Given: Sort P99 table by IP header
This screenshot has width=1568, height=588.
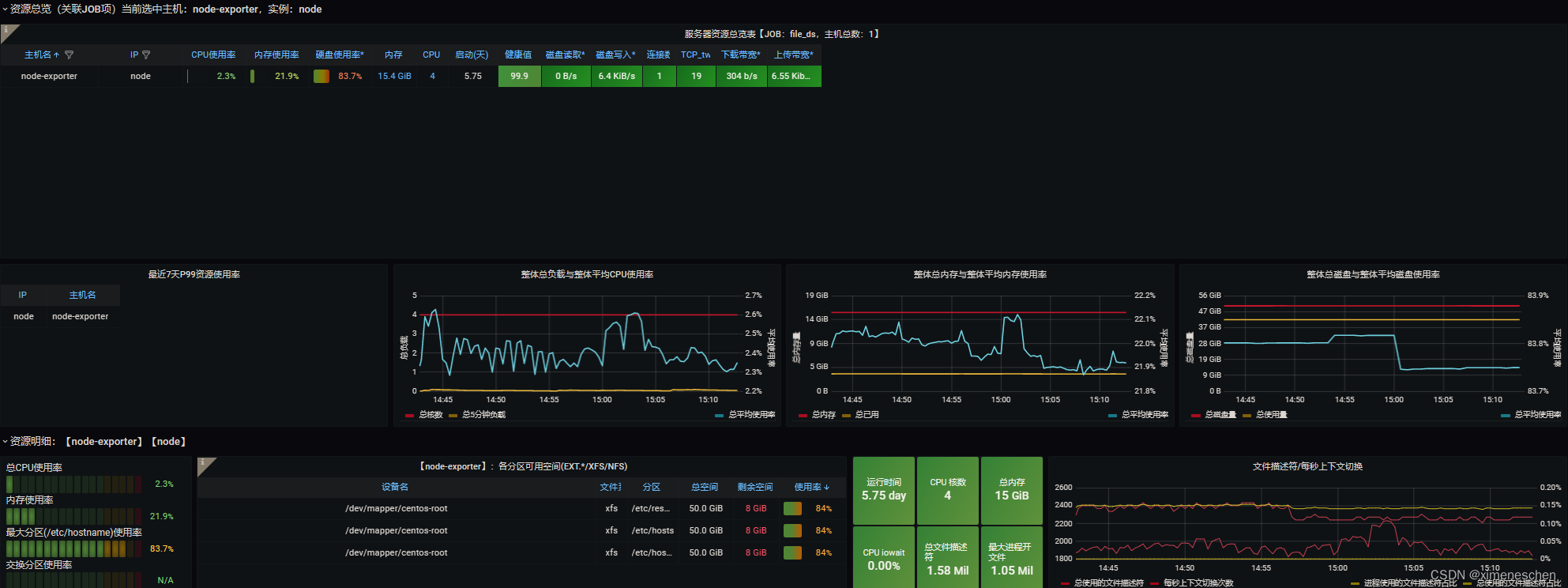Looking at the screenshot, I should (23, 295).
